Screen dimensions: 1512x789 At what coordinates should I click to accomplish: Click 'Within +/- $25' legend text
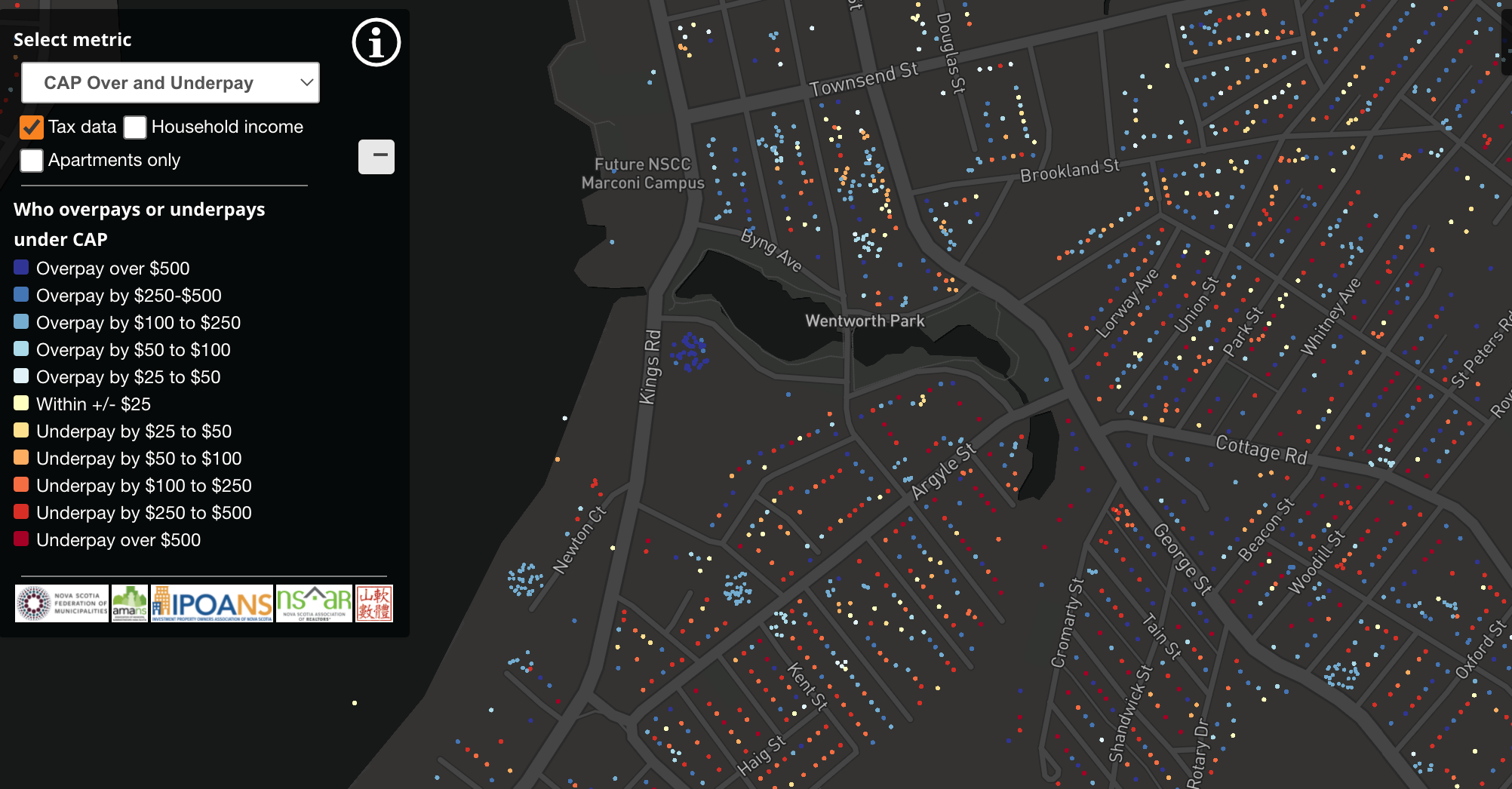[x=94, y=404]
